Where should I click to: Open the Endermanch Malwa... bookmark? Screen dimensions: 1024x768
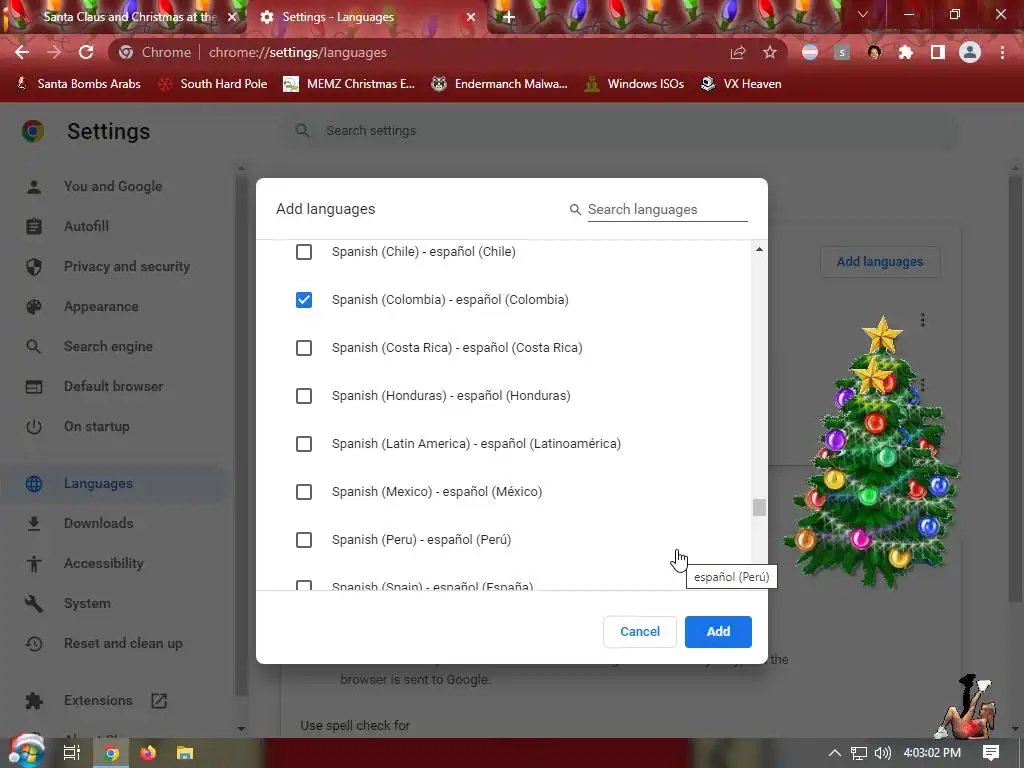[500, 84]
